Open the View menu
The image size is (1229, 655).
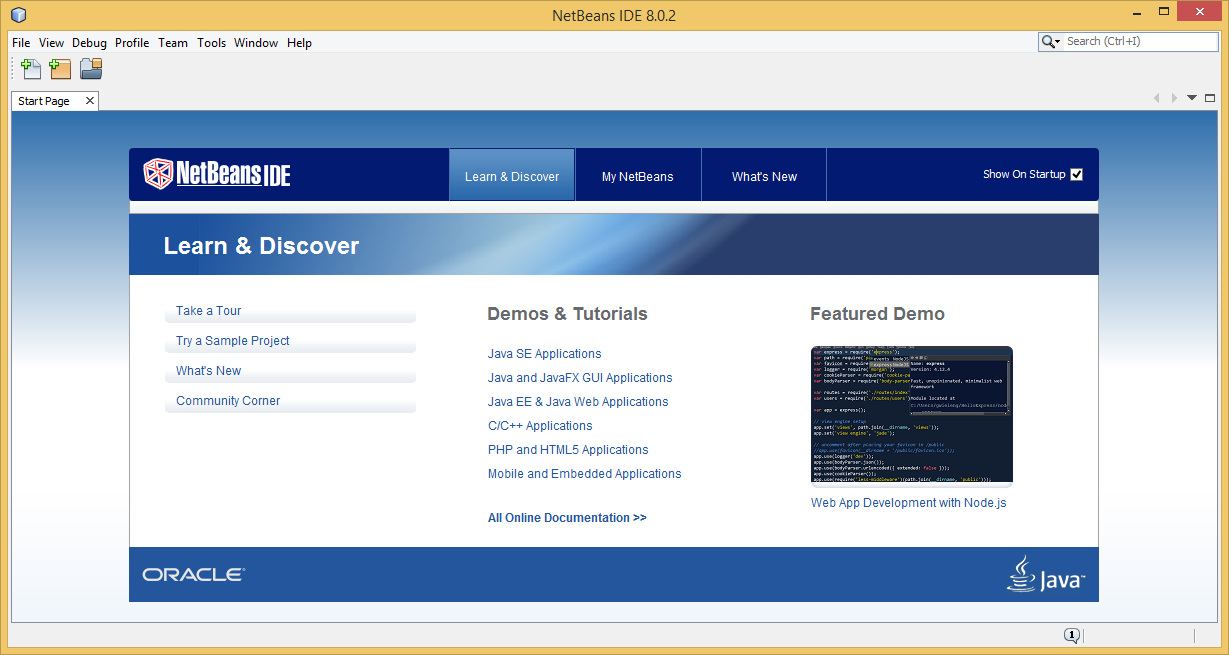[51, 43]
